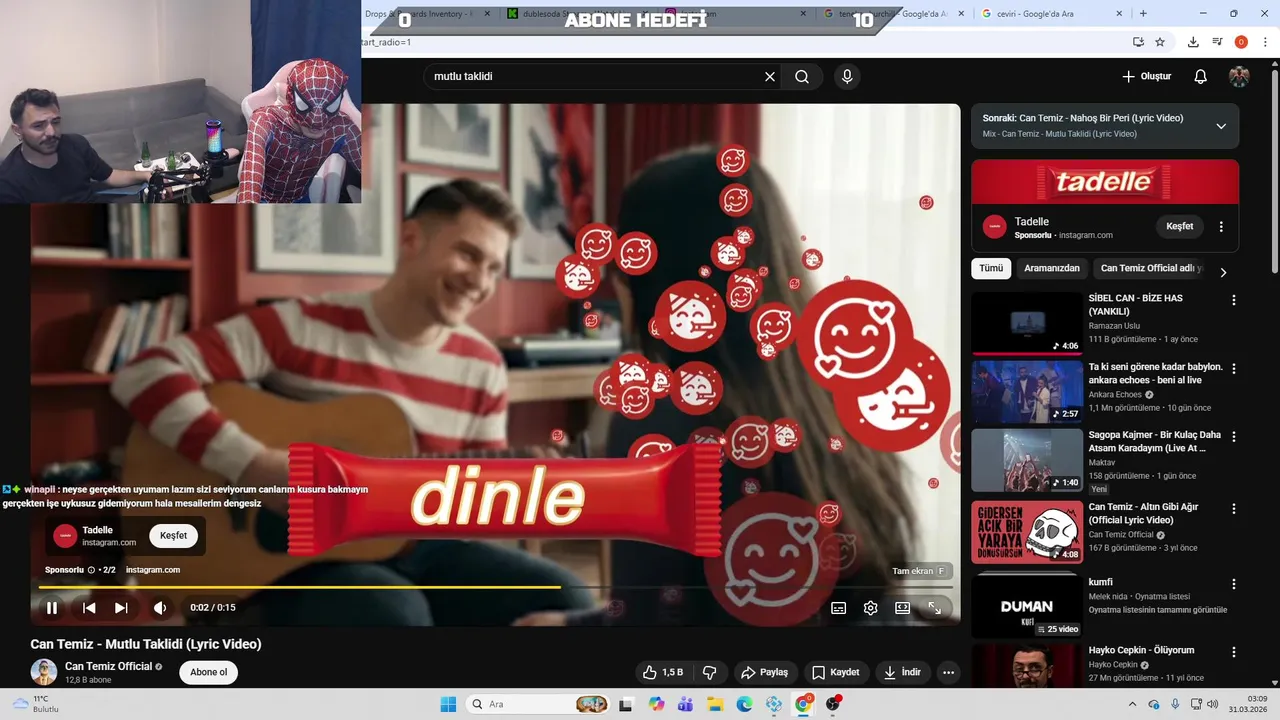This screenshot has width=1280, height=720.
Task: Open options menu for sidebar Tadelle ad
Action: (x=1221, y=227)
